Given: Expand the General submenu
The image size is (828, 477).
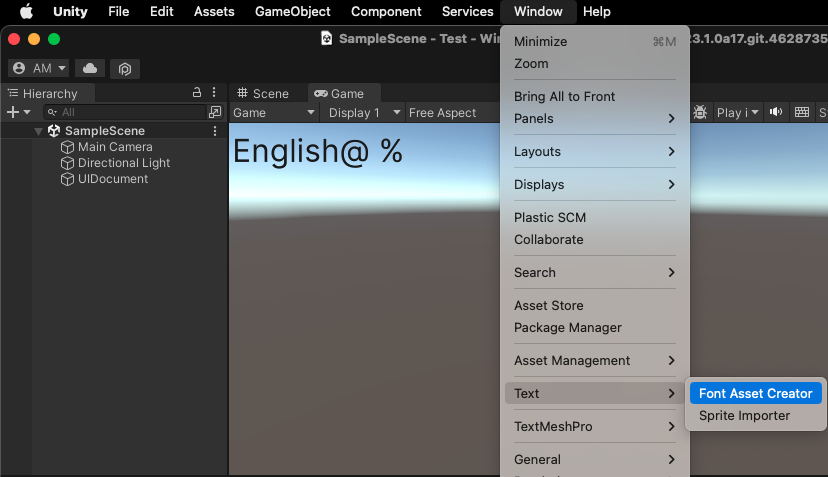Looking at the screenshot, I should (595, 460).
